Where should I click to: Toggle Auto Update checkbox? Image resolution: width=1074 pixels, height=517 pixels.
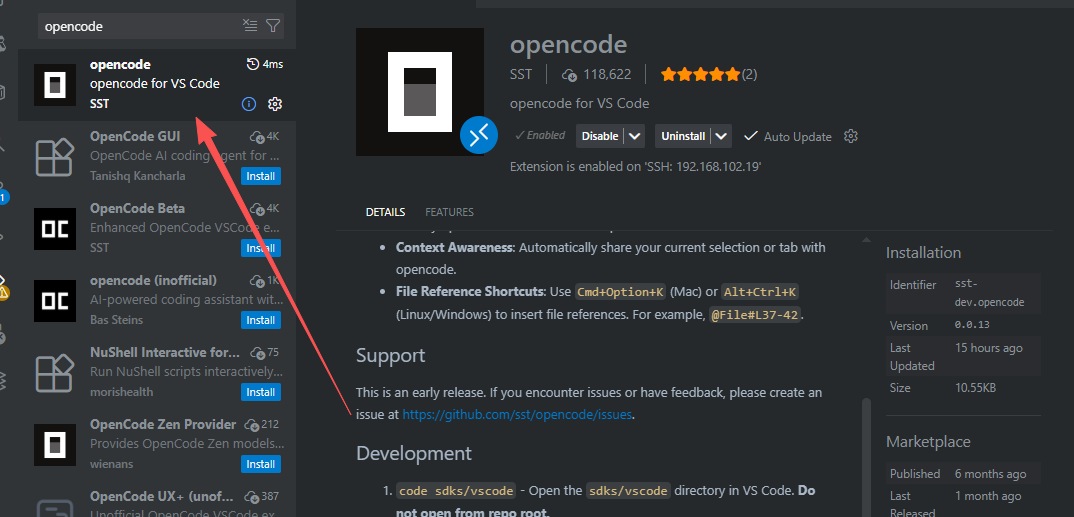(751, 136)
